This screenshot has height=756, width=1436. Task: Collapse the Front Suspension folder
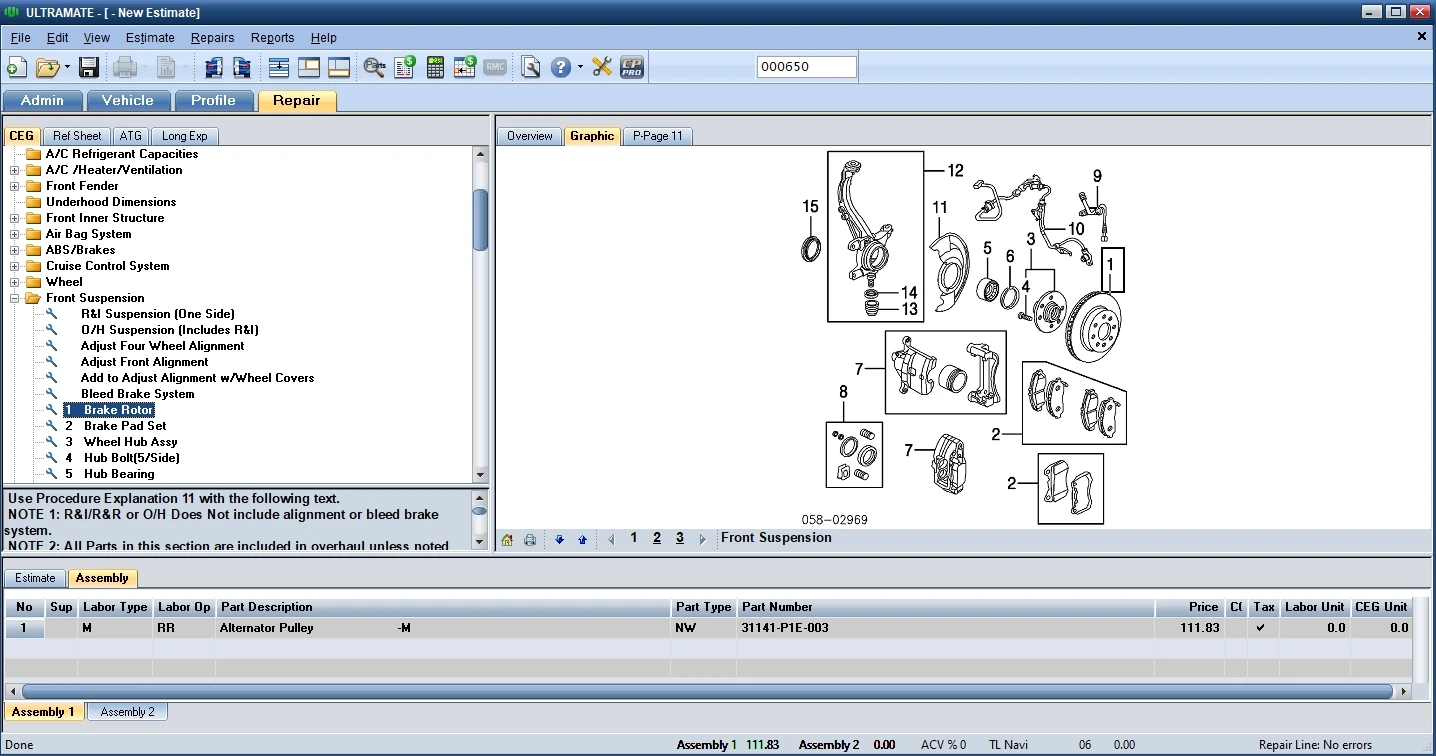point(15,298)
